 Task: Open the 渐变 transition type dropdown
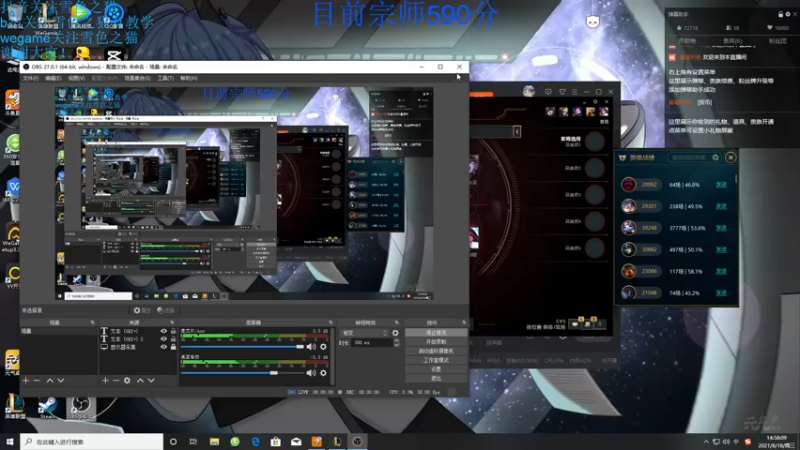364,333
